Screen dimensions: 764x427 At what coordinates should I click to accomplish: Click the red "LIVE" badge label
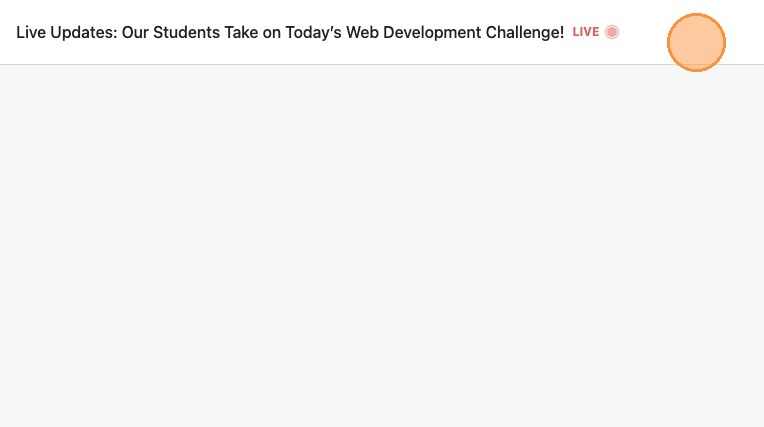[x=586, y=32]
